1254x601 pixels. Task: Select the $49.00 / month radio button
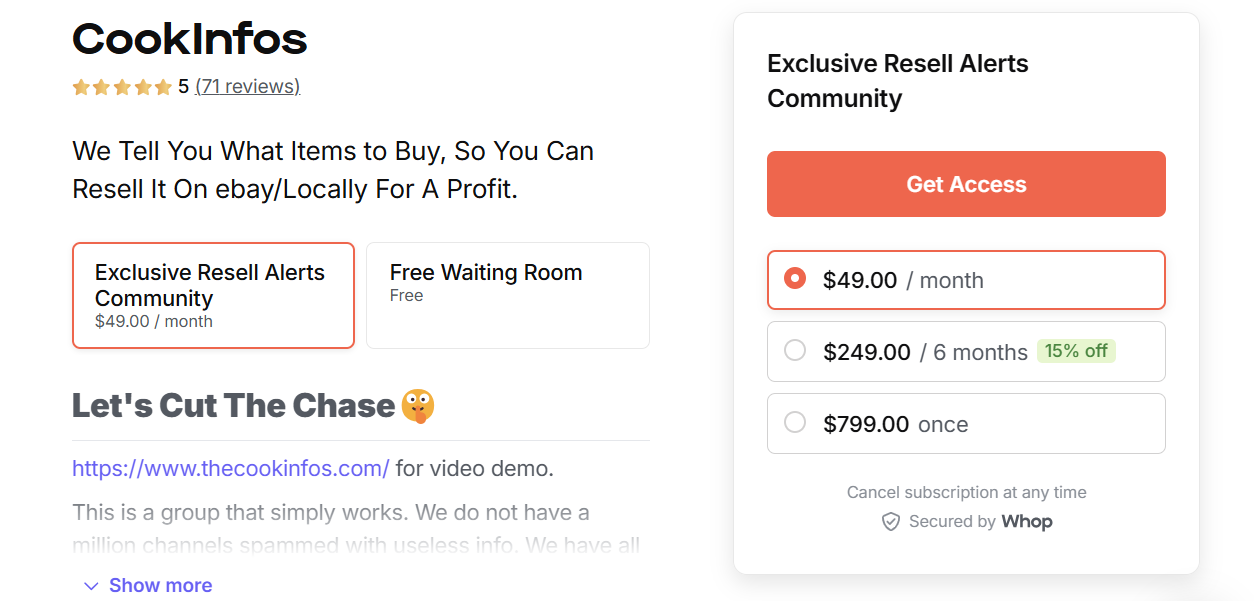[795, 280]
